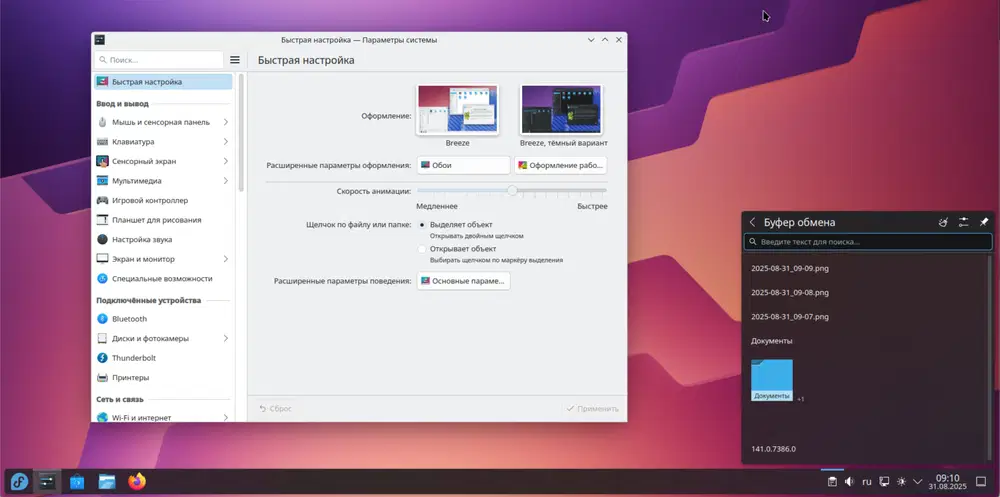Open Мультимедиа settings entry
Screen dimensions: 1000x497
pyautogui.click(x=163, y=181)
